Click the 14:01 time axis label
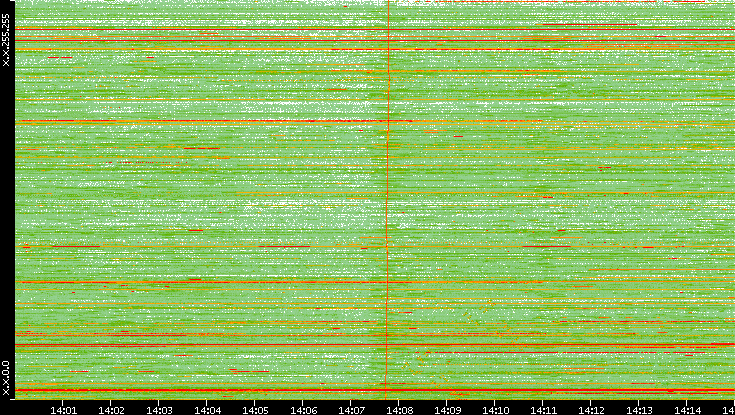 [63, 411]
